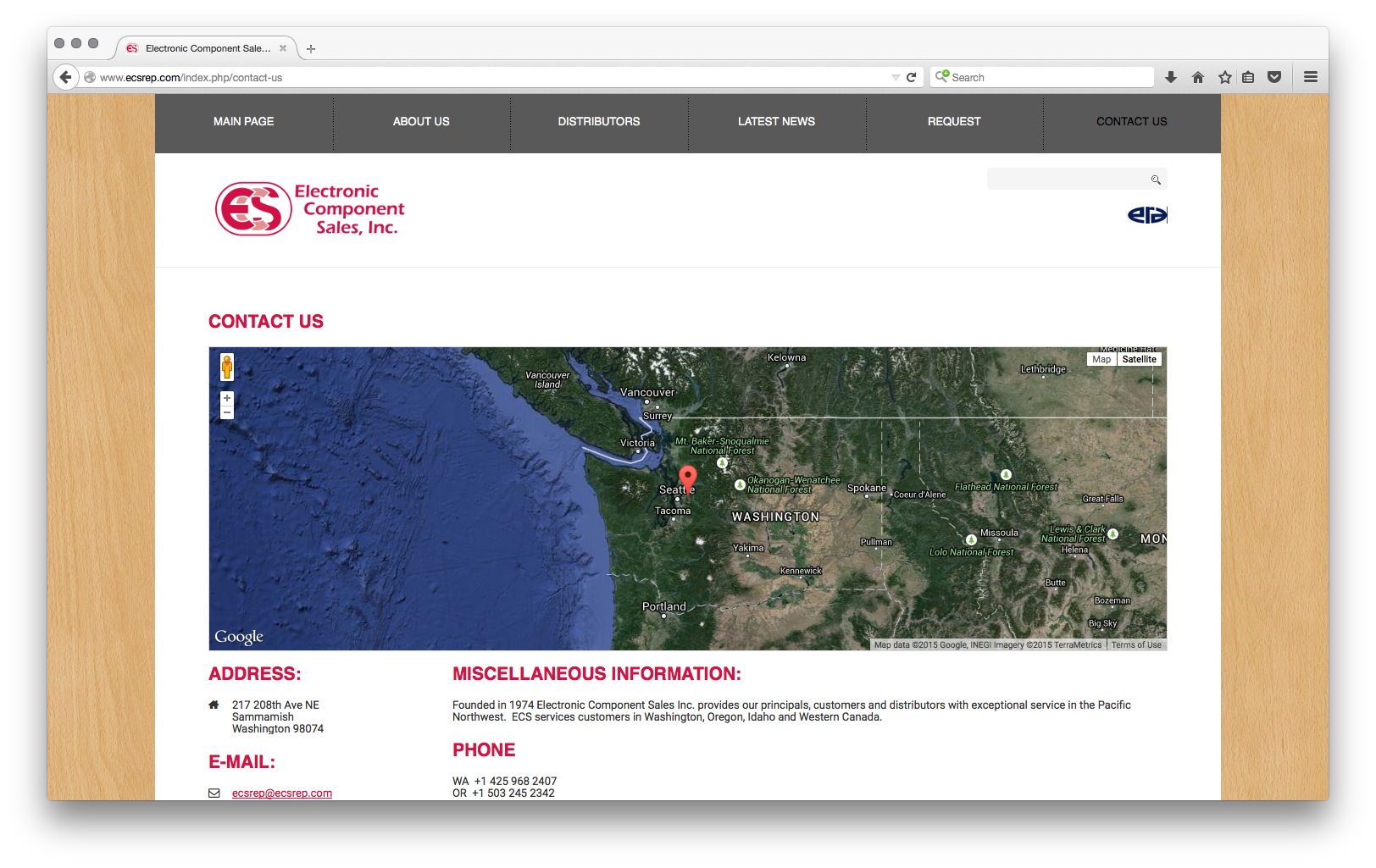Click the Google logo on the map
This screenshot has height=868, width=1376.
click(x=239, y=637)
